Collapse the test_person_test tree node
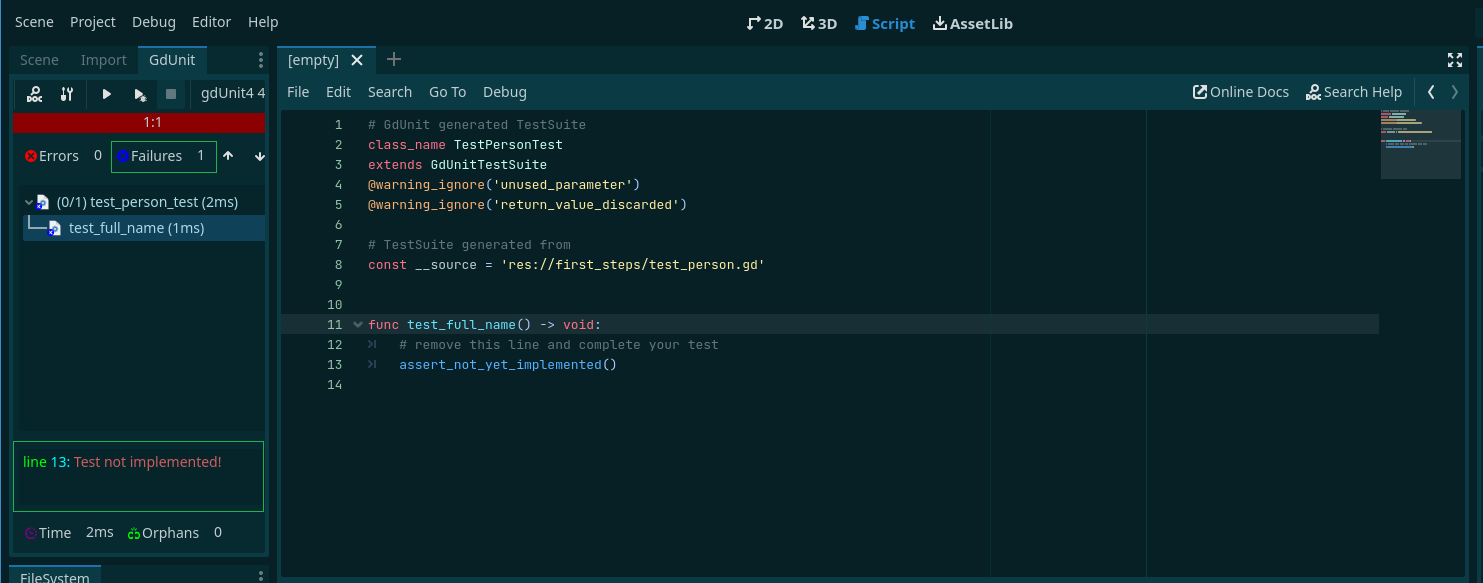The width and height of the screenshot is (1483, 583). click(x=28, y=201)
